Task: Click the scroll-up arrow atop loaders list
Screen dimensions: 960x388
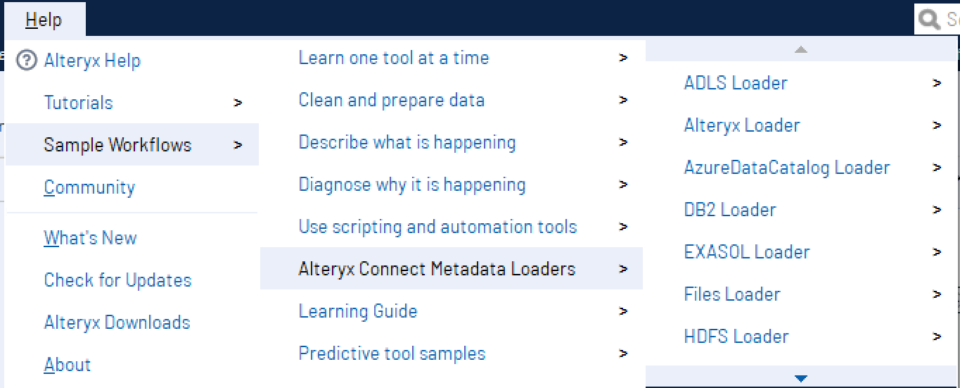Action: pos(801,50)
